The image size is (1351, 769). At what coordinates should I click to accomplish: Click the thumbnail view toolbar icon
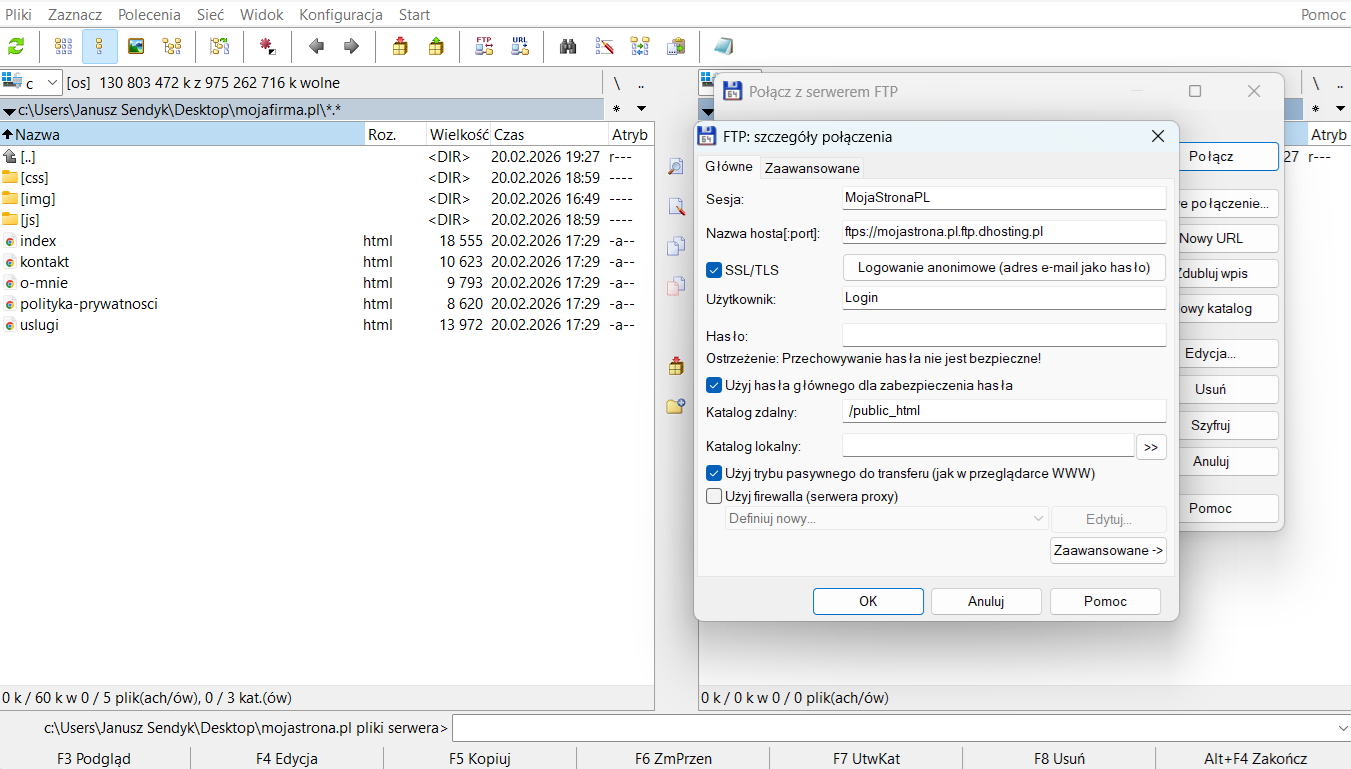[x=135, y=46]
